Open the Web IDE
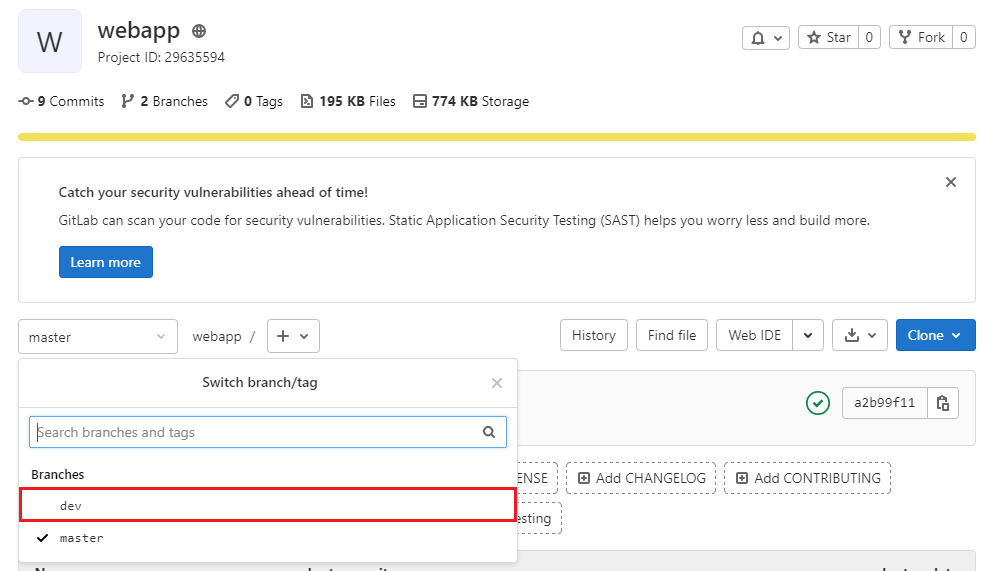 point(755,335)
